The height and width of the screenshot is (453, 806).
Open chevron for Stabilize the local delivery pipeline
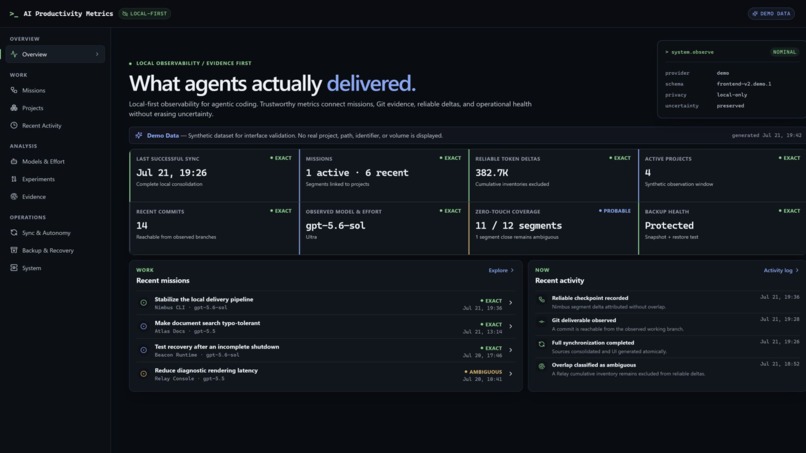(x=510, y=303)
